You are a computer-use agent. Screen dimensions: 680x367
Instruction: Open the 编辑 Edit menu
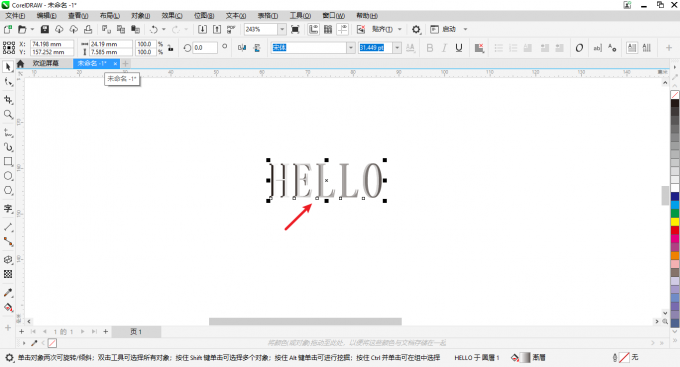point(46,16)
